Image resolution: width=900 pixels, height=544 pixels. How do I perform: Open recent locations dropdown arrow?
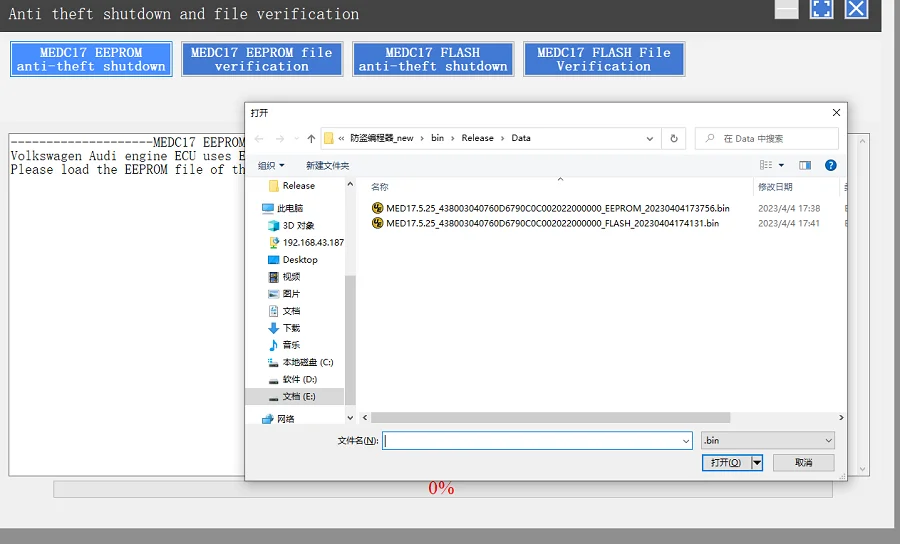point(297,138)
